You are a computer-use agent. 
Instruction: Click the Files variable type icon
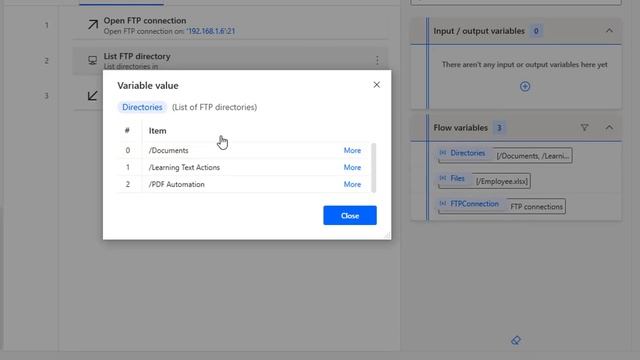tap(443, 178)
